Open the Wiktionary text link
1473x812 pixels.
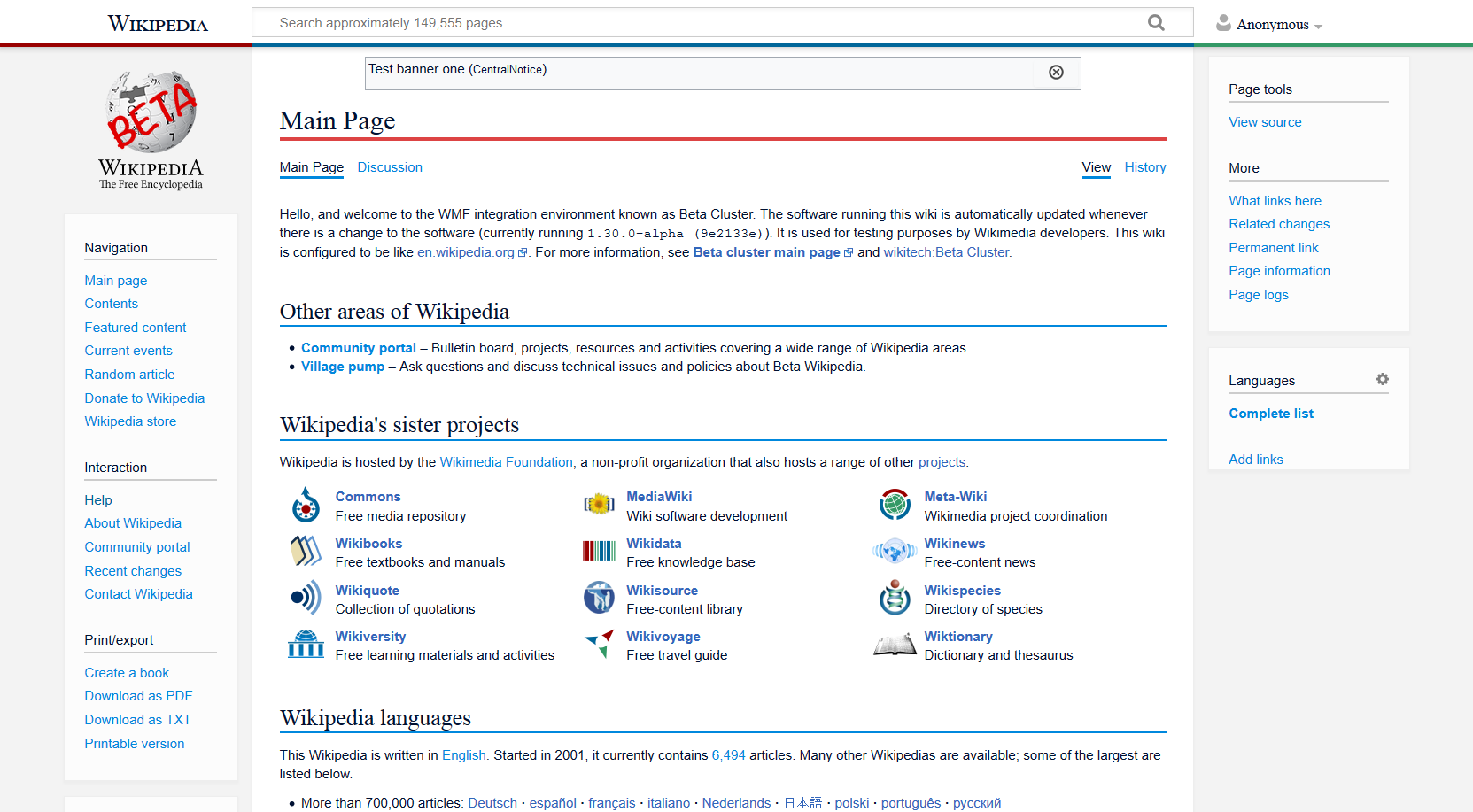958,637
